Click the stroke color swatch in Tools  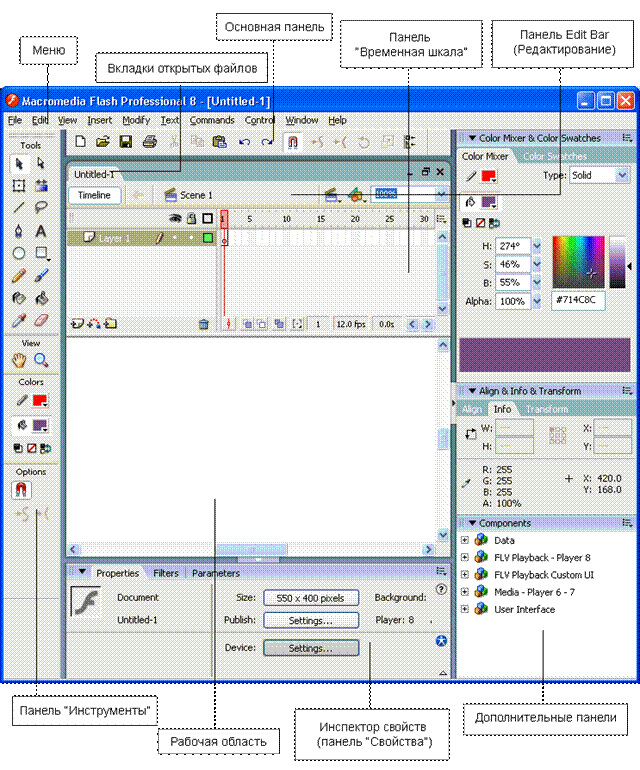coord(40,401)
